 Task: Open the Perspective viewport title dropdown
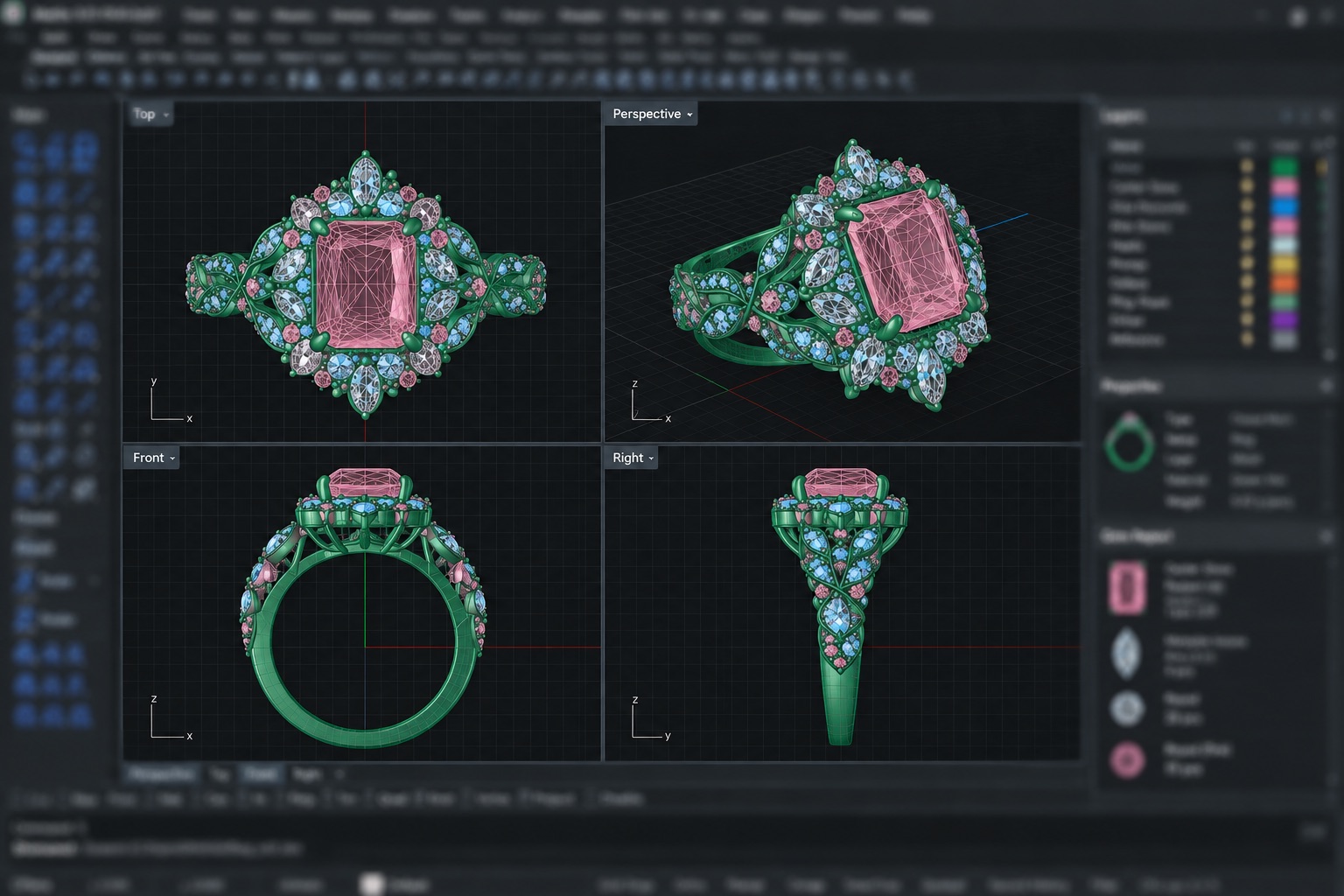coord(651,114)
